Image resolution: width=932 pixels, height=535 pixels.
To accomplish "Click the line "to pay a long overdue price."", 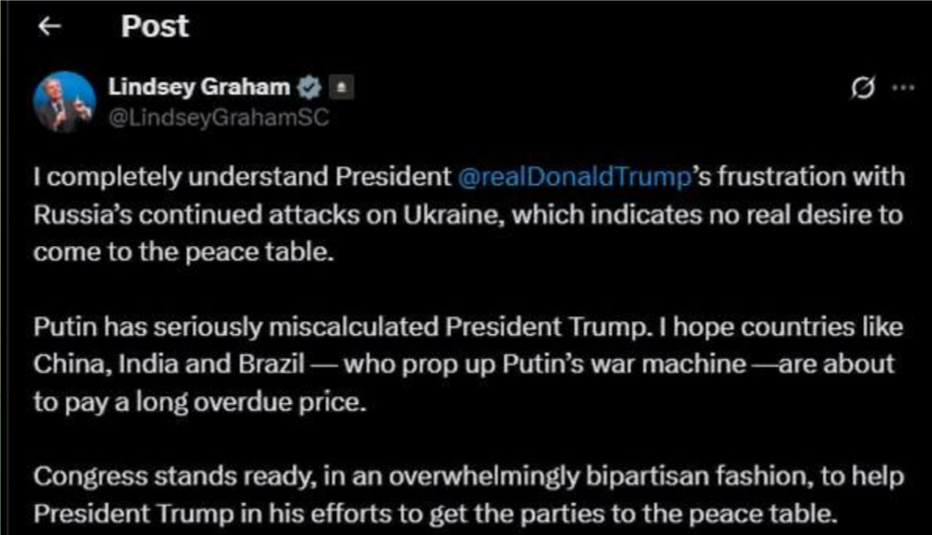I will tap(200, 402).
